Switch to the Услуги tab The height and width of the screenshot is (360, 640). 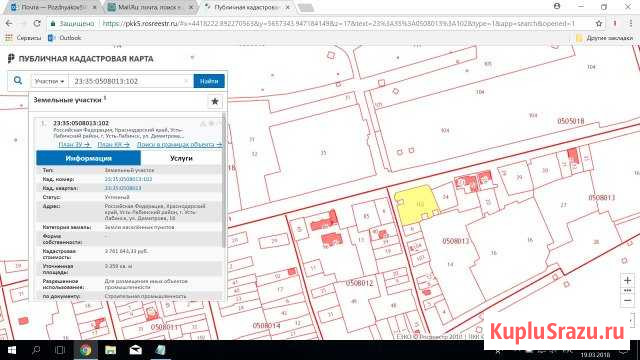tap(181, 158)
